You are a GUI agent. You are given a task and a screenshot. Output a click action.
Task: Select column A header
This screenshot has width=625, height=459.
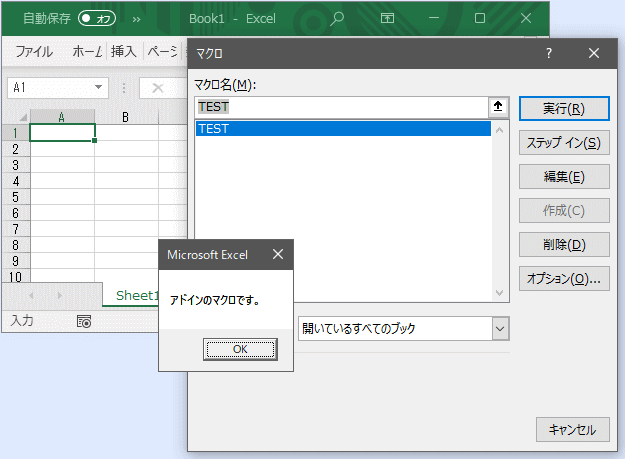tap(62, 117)
